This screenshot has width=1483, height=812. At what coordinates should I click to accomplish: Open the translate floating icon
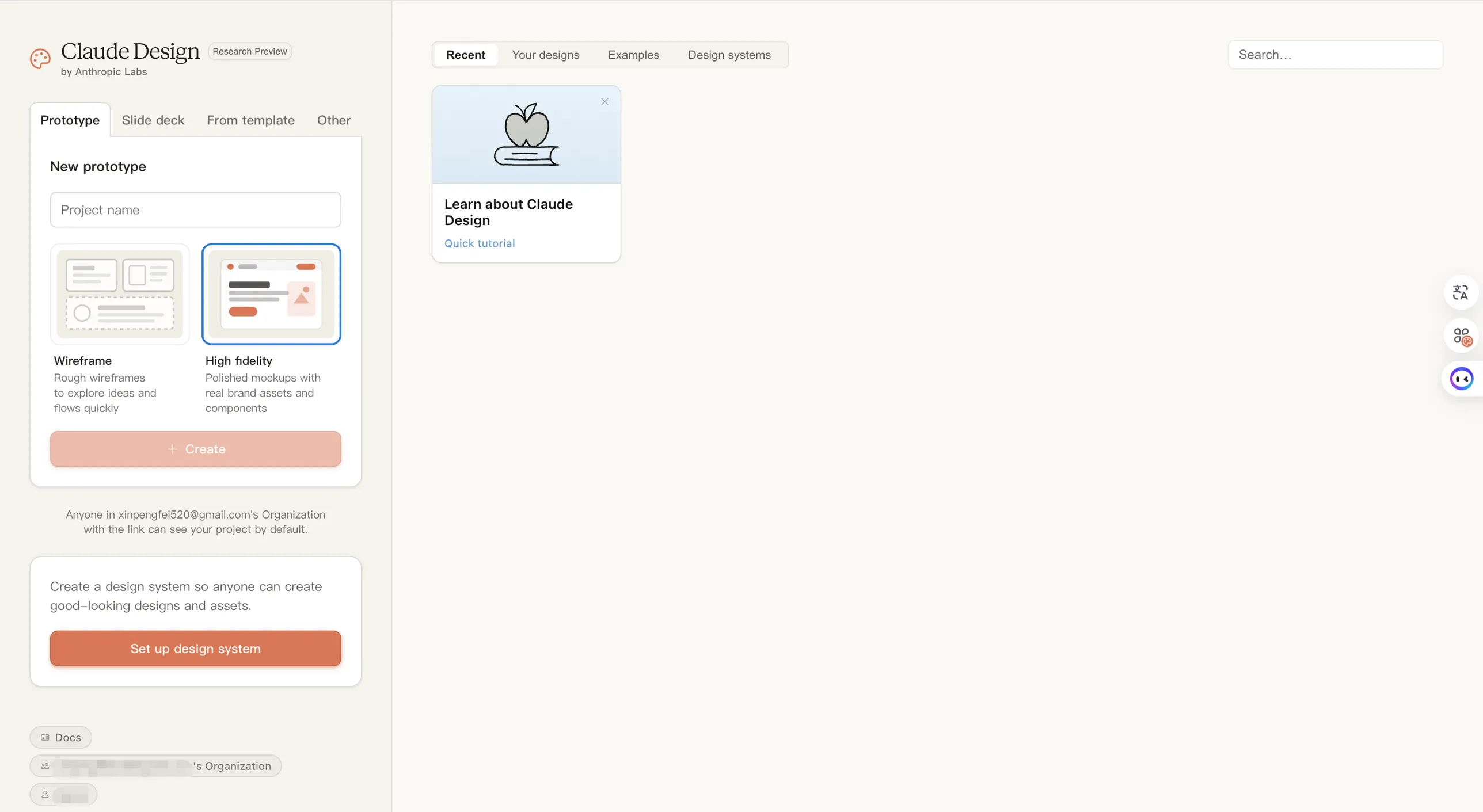tap(1461, 292)
